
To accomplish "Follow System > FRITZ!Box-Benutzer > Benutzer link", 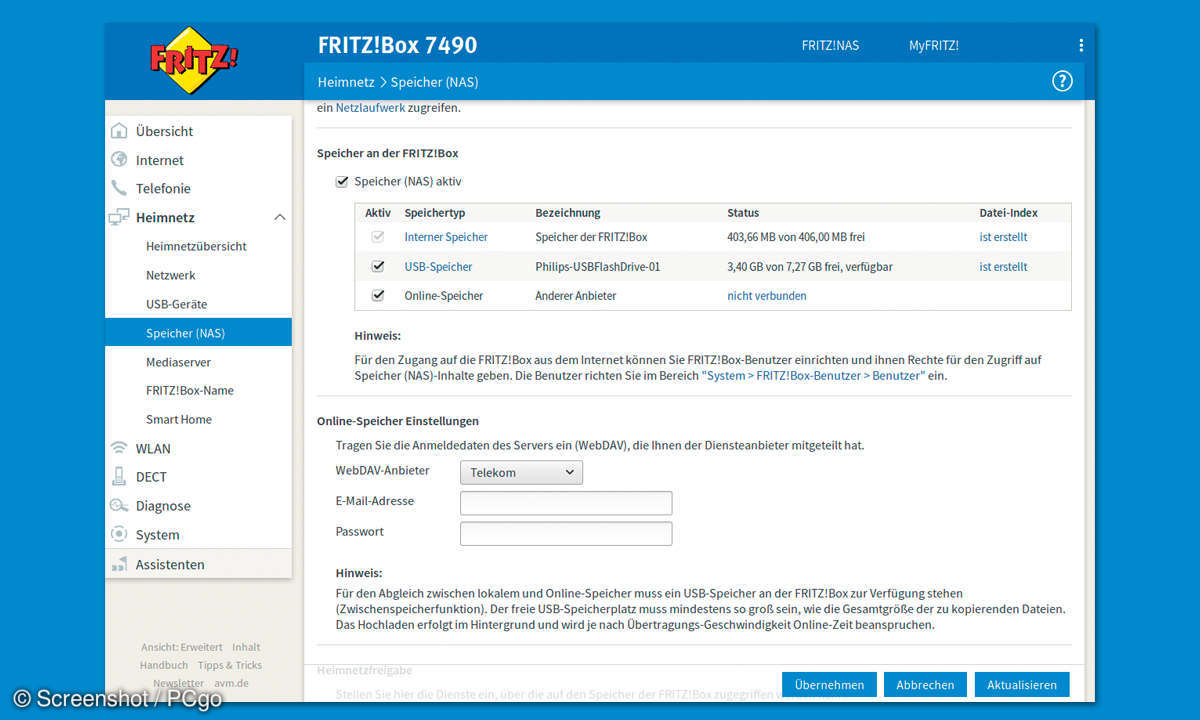I will coord(814,376).
